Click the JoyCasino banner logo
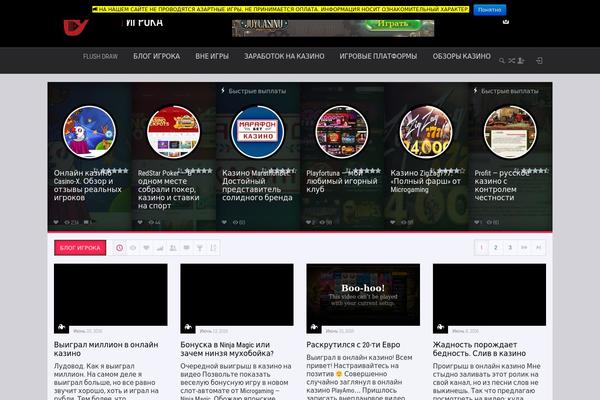This screenshot has width=600, height=400. [265, 24]
